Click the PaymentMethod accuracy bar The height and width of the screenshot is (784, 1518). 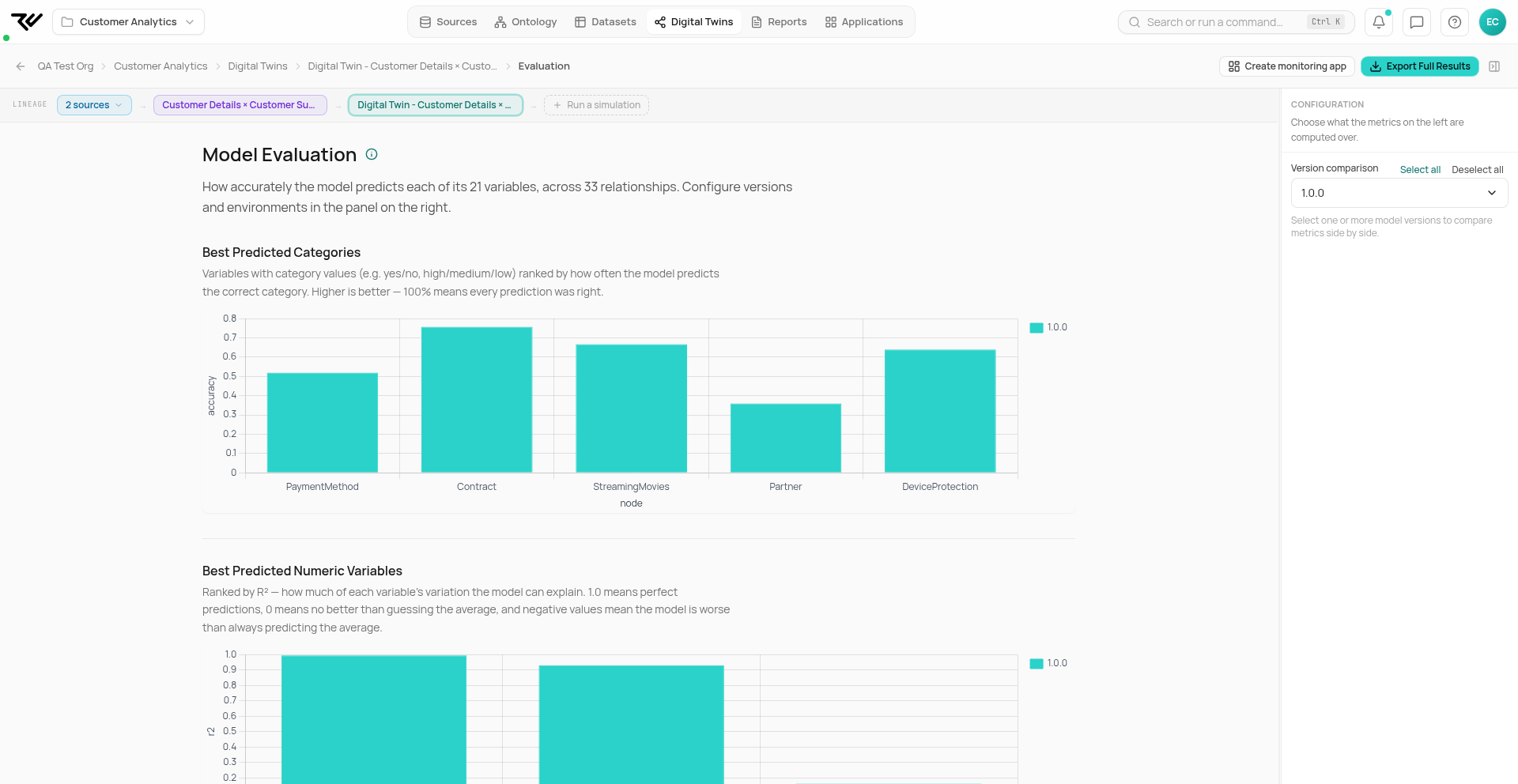tap(323, 423)
